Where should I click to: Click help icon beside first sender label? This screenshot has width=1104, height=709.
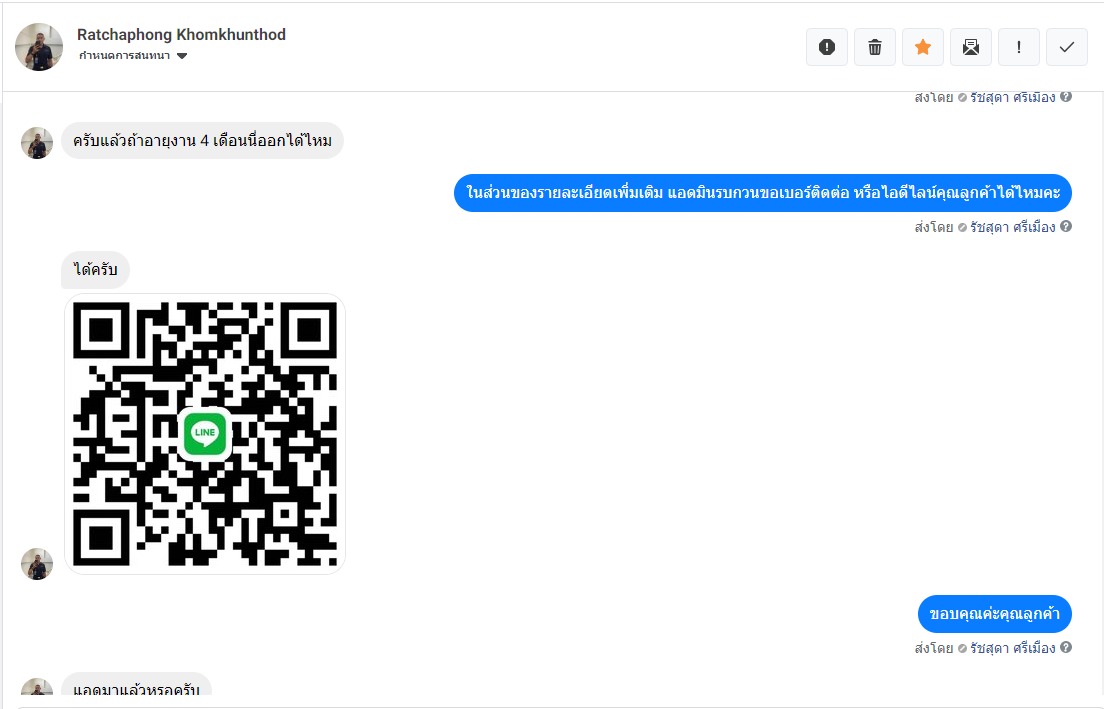click(1066, 96)
